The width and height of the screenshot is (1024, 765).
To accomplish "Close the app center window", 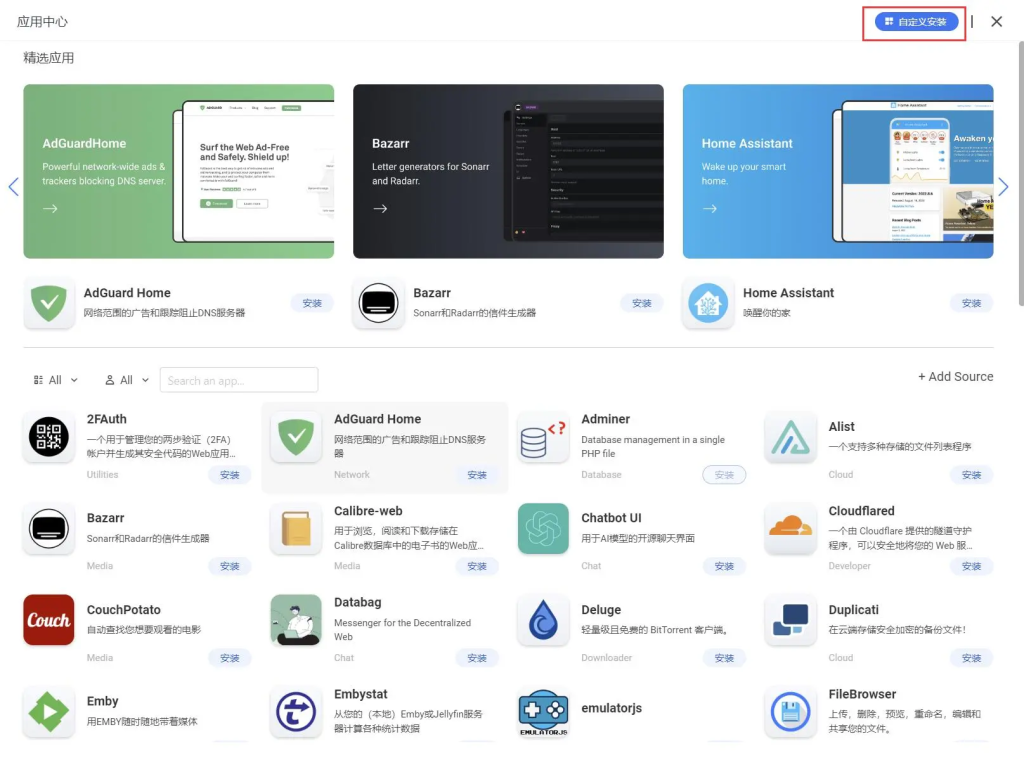I will [x=997, y=22].
